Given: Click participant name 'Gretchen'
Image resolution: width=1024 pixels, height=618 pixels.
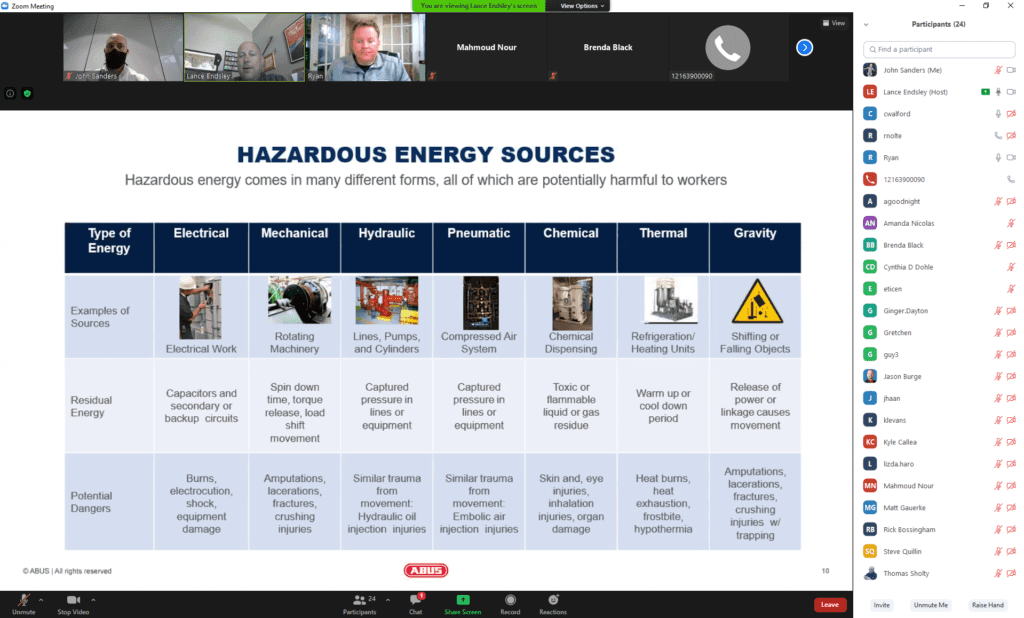Looking at the screenshot, I should (x=897, y=333).
